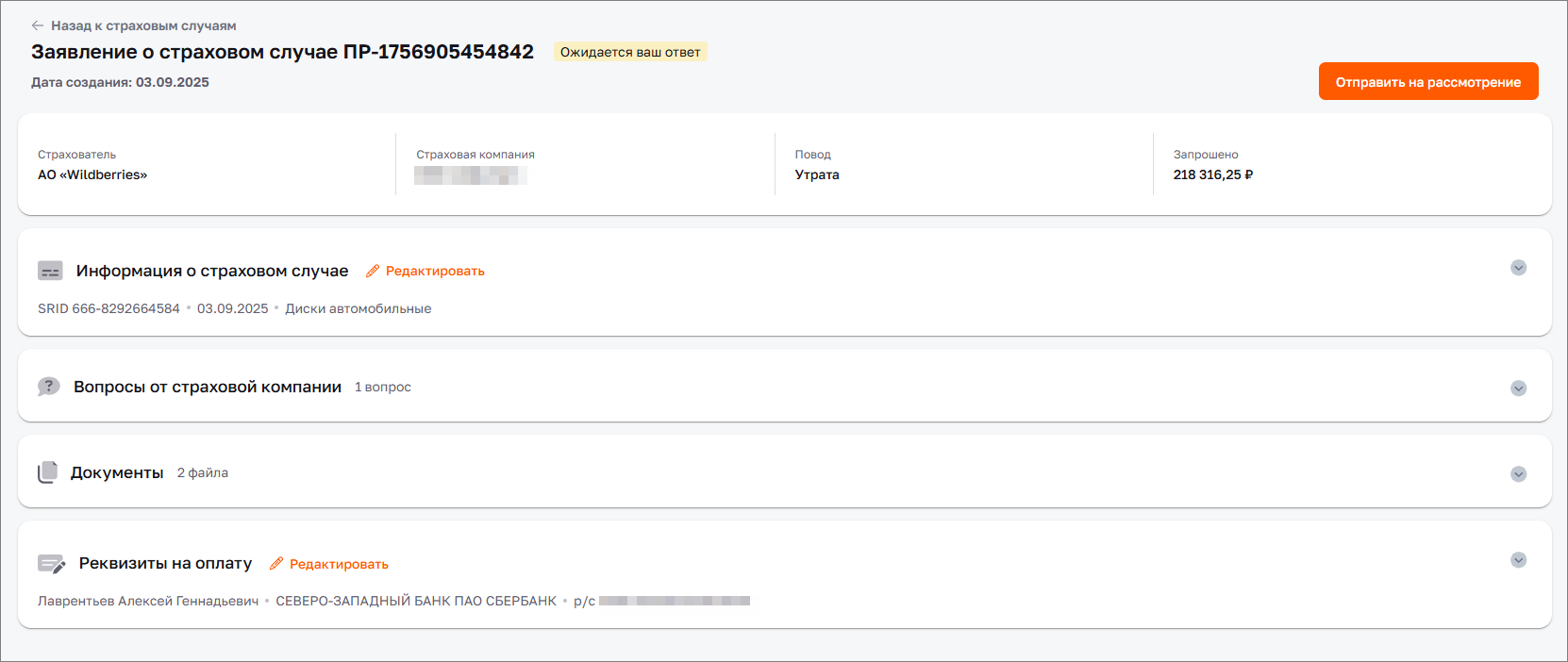Click the Ожидается ваш ответ status badge
The width and height of the screenshot is (1568, 662).
click(x=630, y=52)
